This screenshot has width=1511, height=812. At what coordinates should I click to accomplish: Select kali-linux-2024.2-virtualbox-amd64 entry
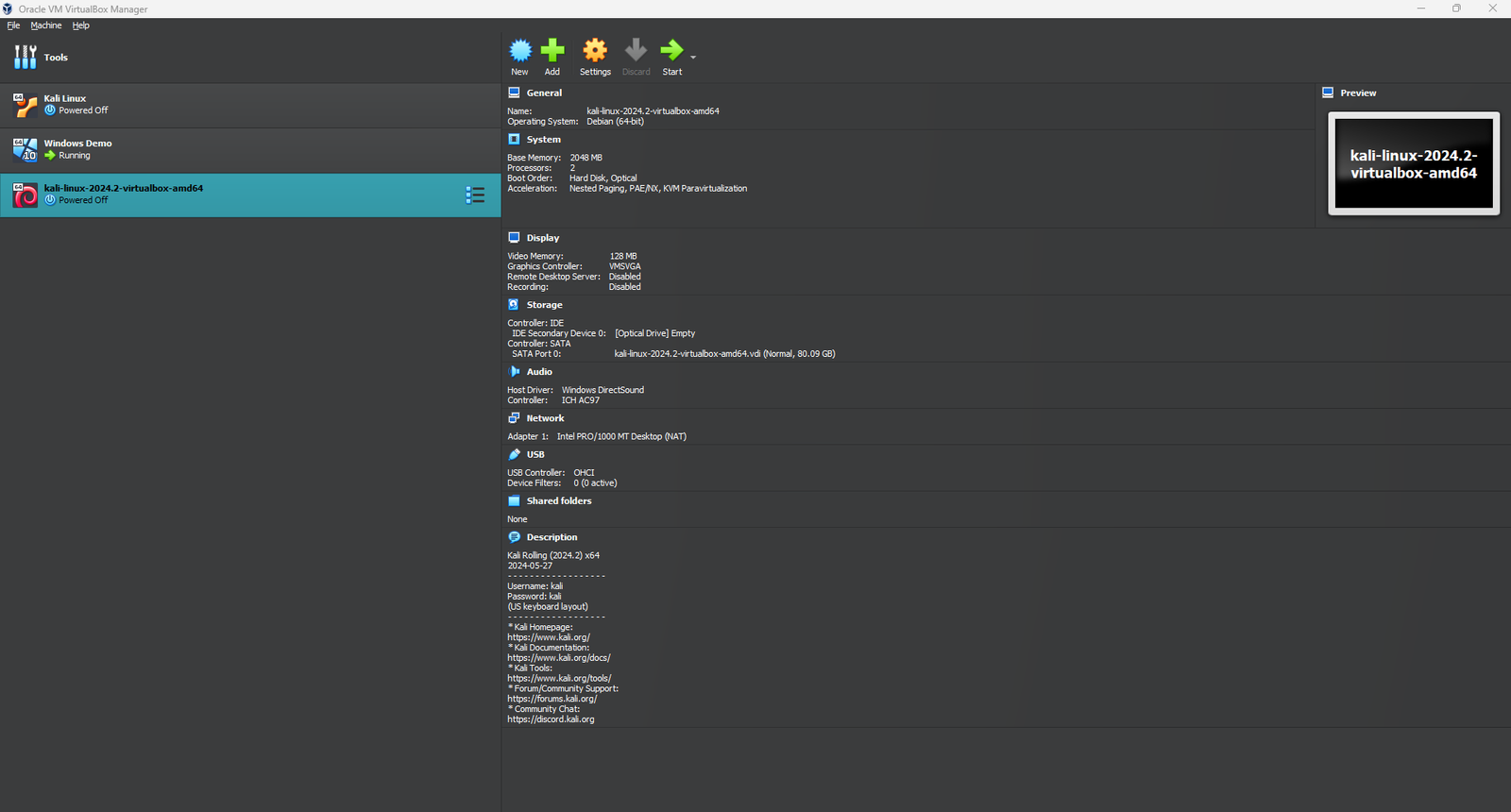coord(250,195)
